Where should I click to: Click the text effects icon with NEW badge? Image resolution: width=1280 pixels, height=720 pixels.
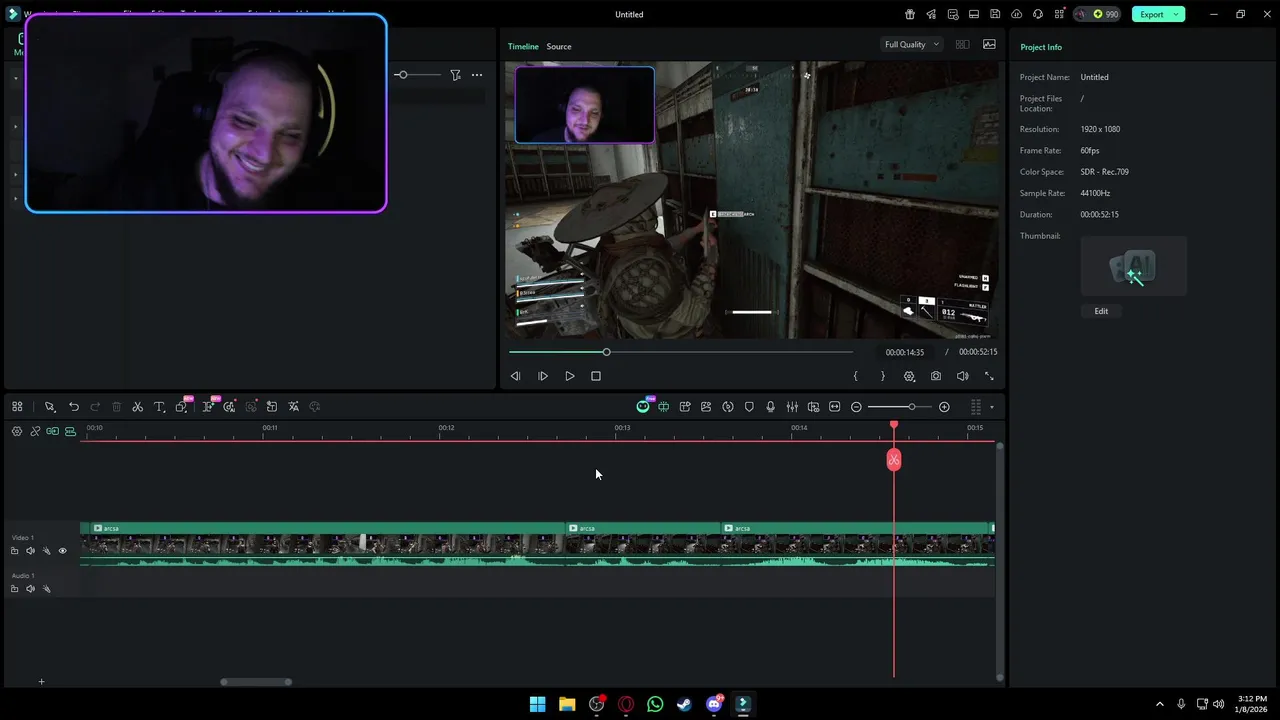pos(208,407)
